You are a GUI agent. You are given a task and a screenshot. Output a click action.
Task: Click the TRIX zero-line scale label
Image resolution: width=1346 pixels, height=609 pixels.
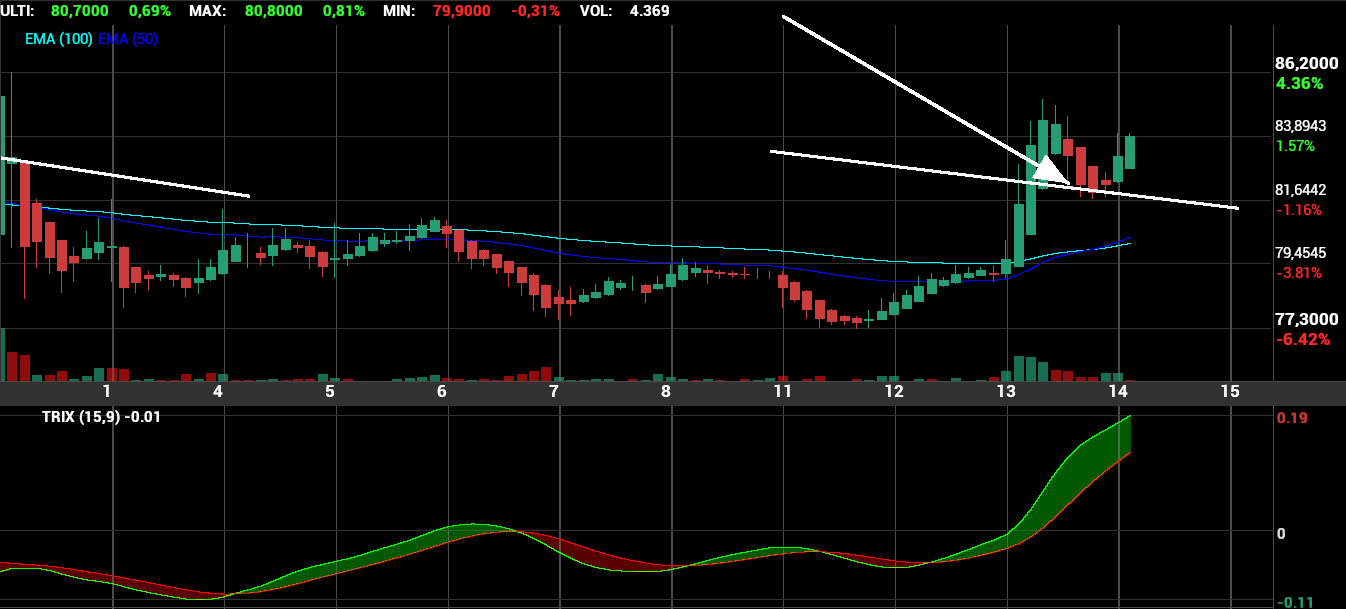1282,533
